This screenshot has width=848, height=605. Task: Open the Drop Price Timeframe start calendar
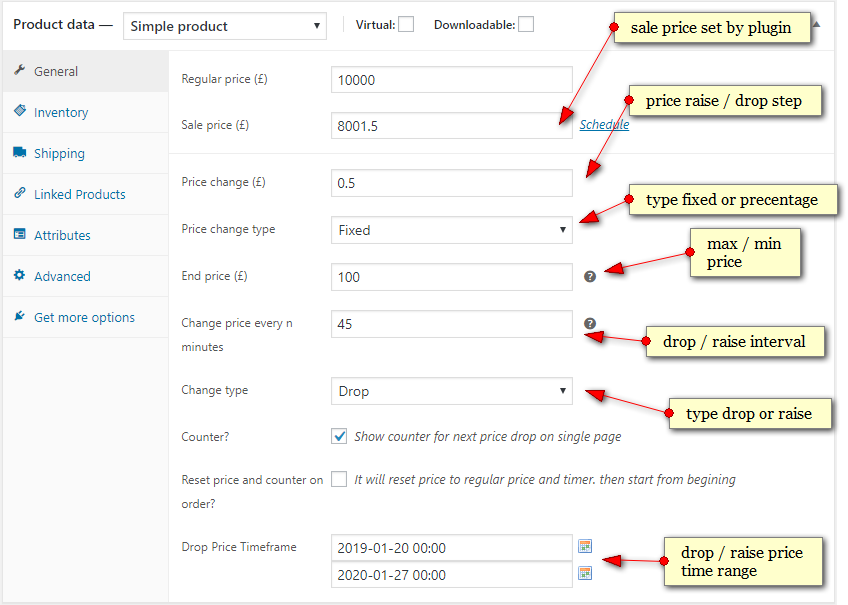[585, 546]
